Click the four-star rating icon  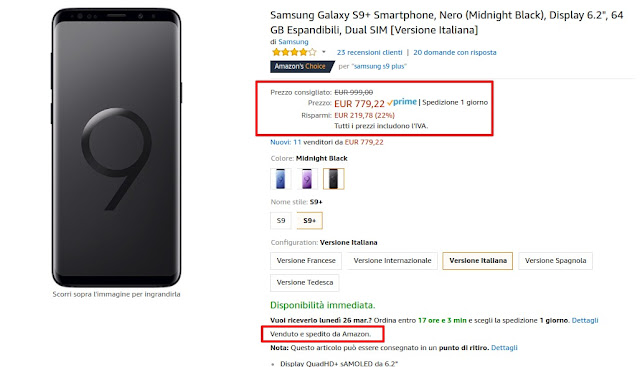[x=294, y=52]
